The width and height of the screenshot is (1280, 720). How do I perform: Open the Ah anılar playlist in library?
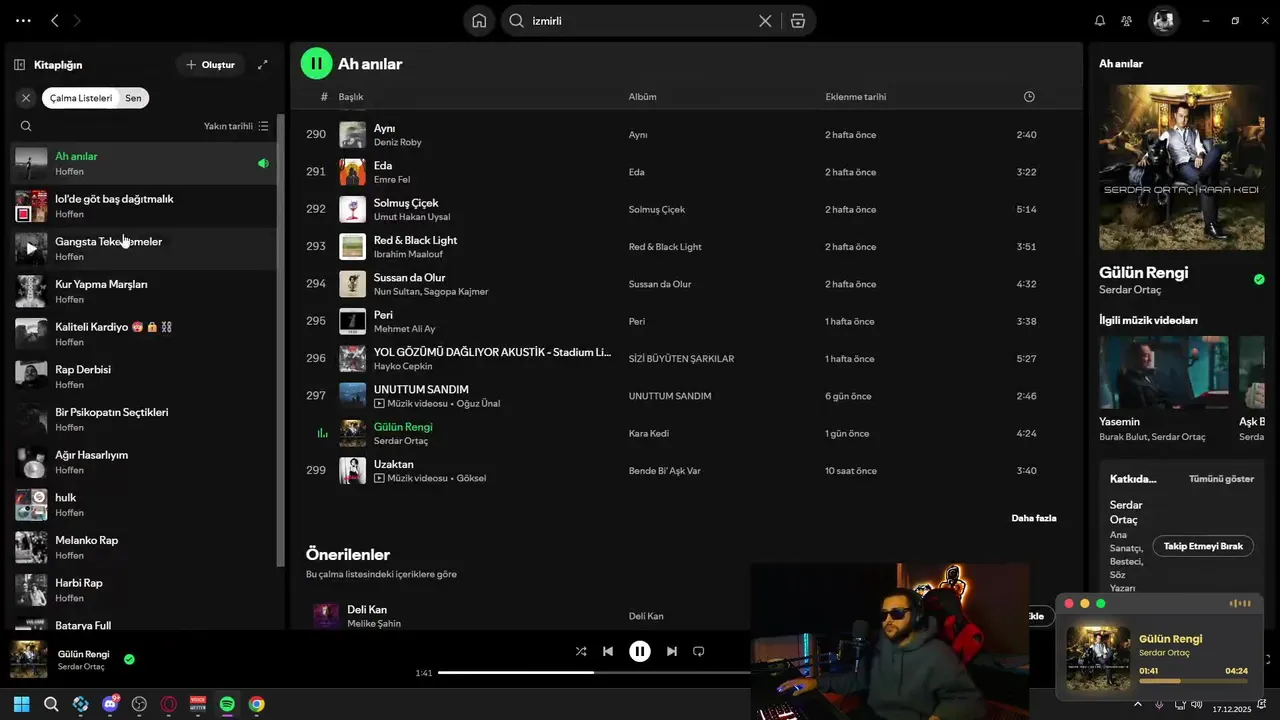145,163
